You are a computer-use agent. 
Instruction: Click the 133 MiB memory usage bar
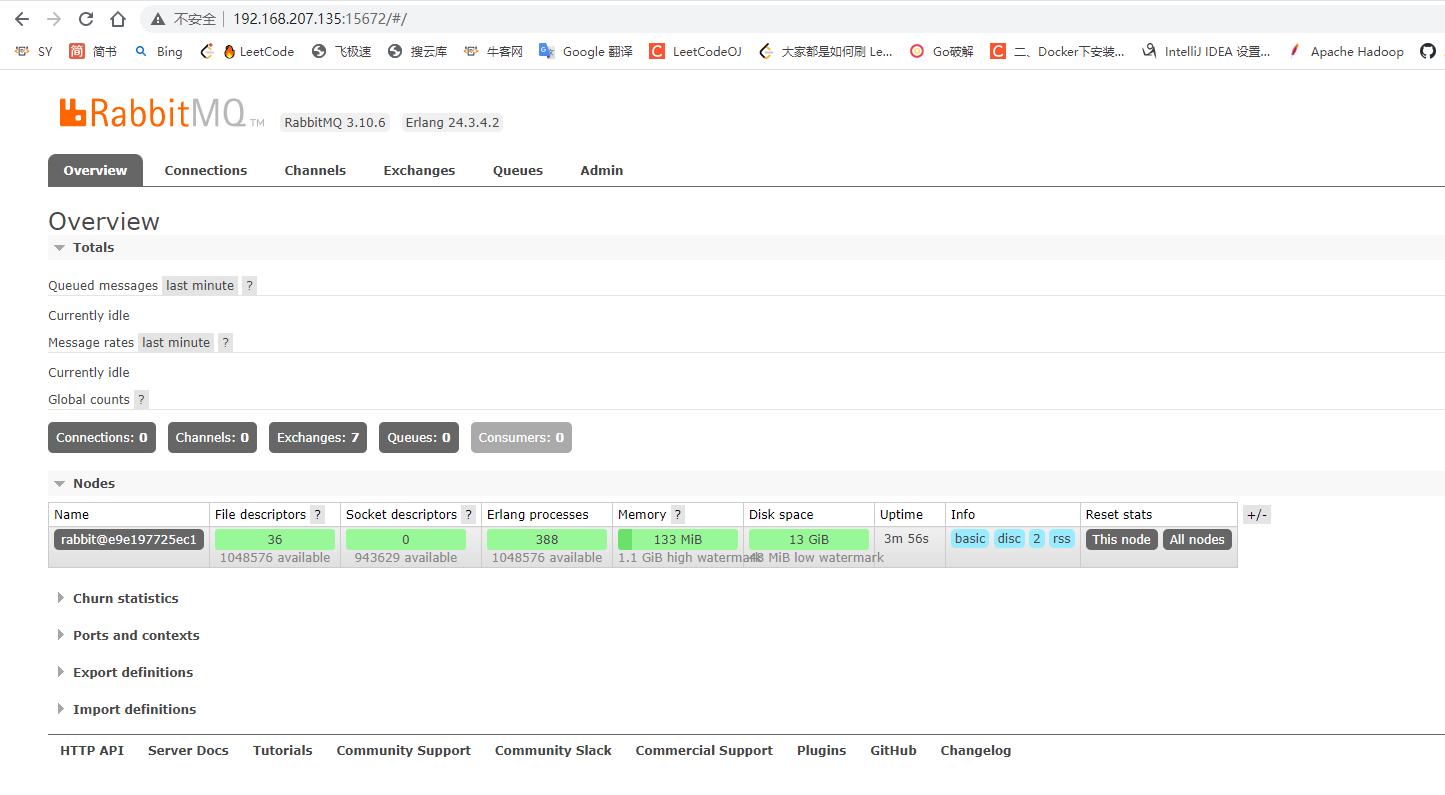point(678,539)
